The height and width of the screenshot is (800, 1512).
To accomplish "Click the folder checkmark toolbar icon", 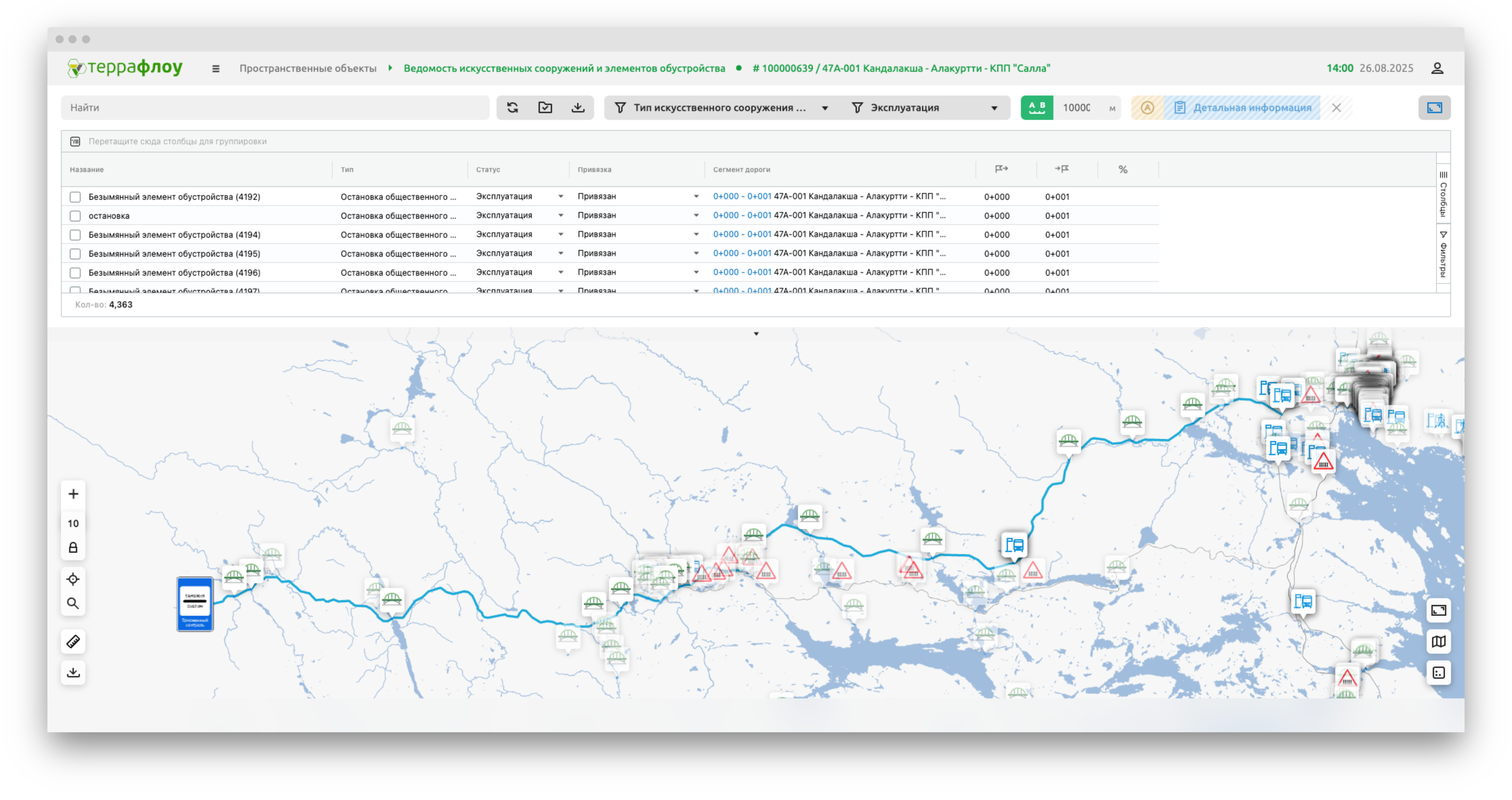I will [x=545, y=107].
